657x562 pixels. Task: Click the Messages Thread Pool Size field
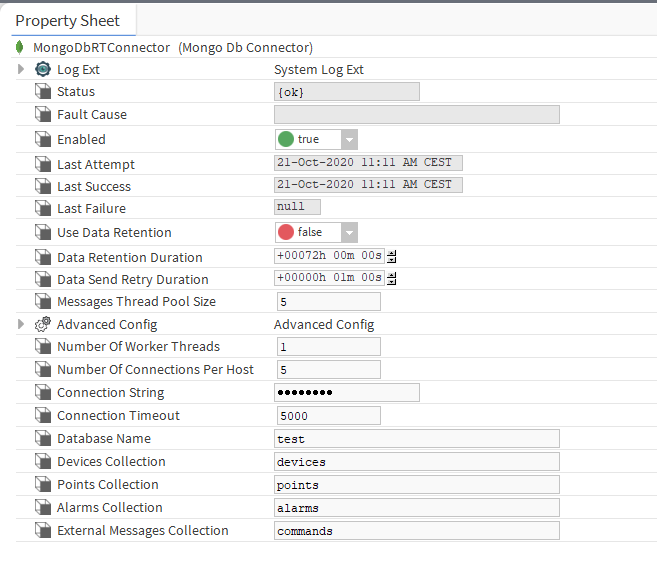coord(328,302)
